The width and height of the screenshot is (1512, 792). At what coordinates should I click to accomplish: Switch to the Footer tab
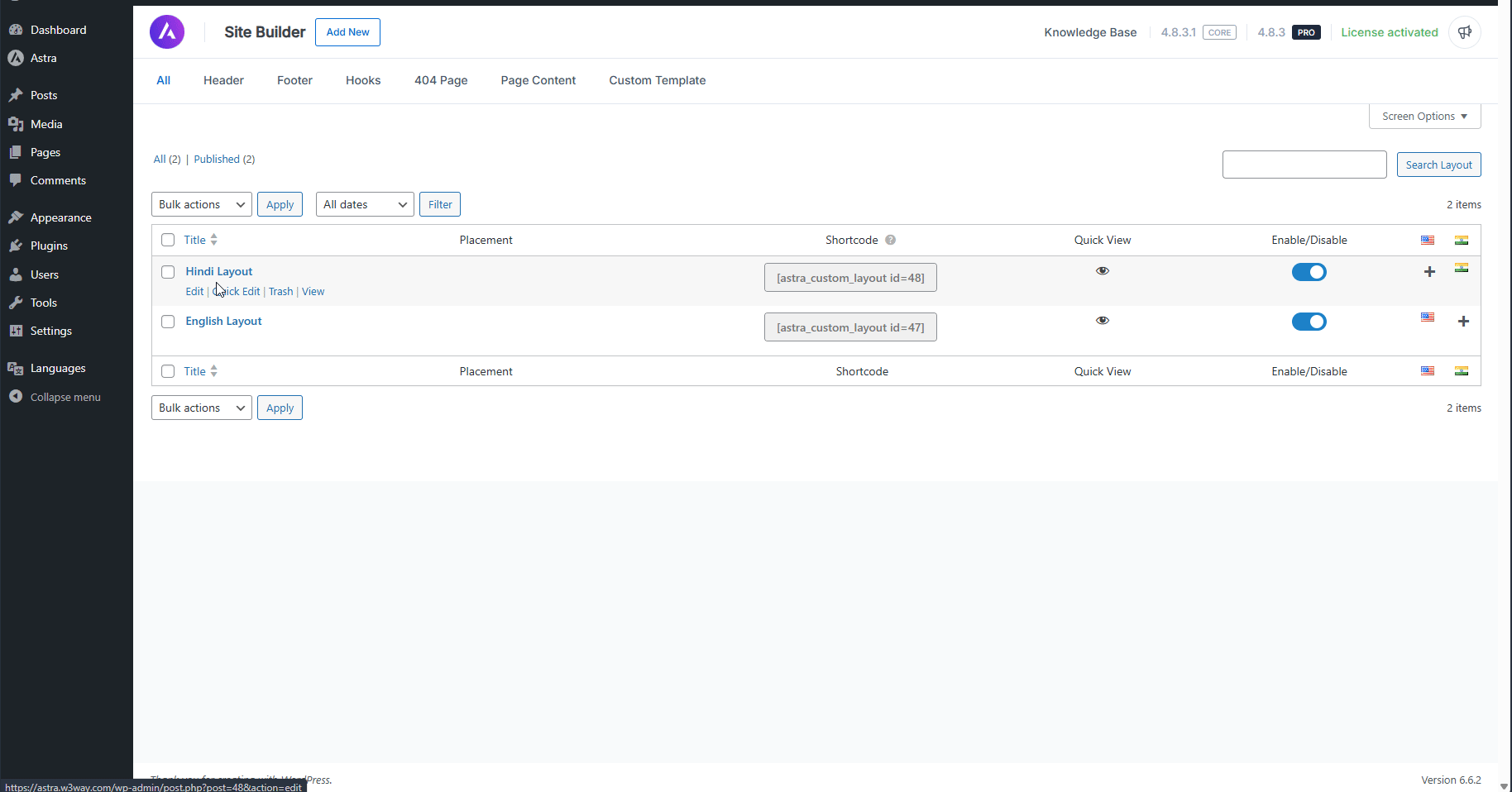pos(294,80)
